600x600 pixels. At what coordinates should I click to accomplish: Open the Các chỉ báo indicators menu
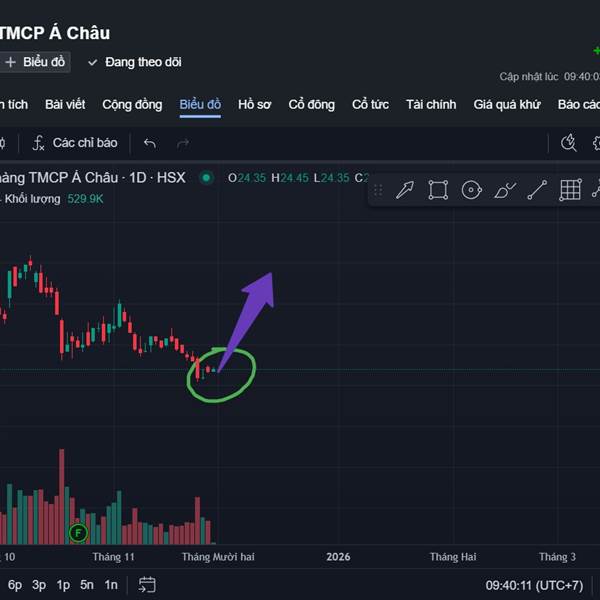tap(74, 143)
